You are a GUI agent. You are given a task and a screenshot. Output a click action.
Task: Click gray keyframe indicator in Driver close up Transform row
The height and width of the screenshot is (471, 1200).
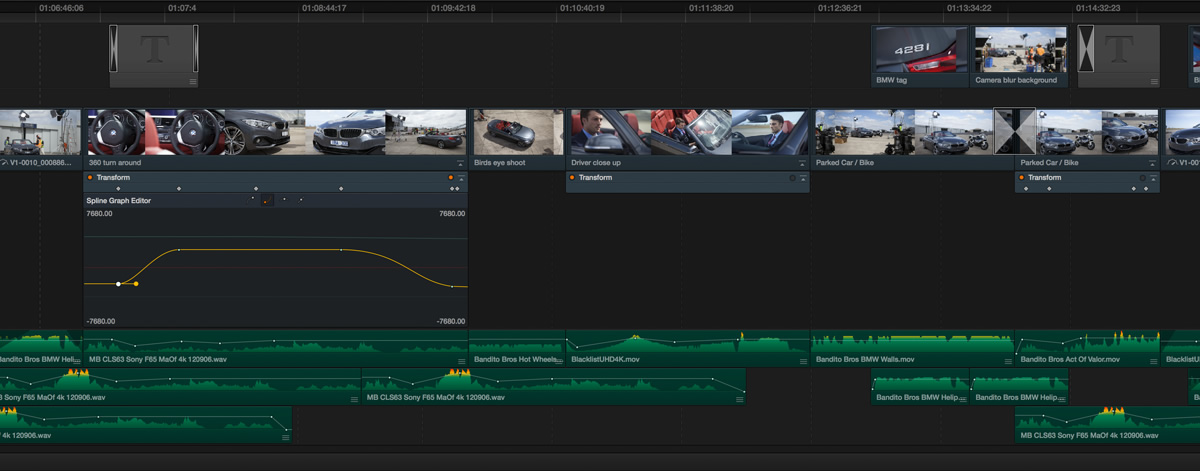(x=792, y=178)
